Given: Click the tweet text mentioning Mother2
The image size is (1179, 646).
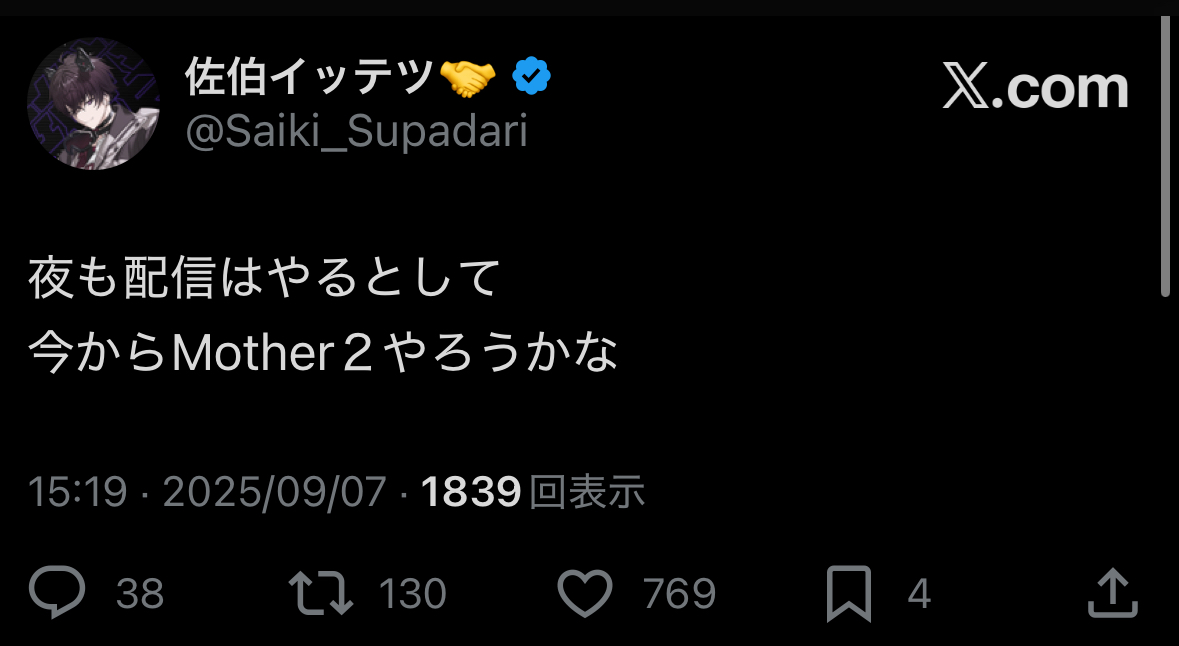Looking at the screenshot, I should (322, 353).
